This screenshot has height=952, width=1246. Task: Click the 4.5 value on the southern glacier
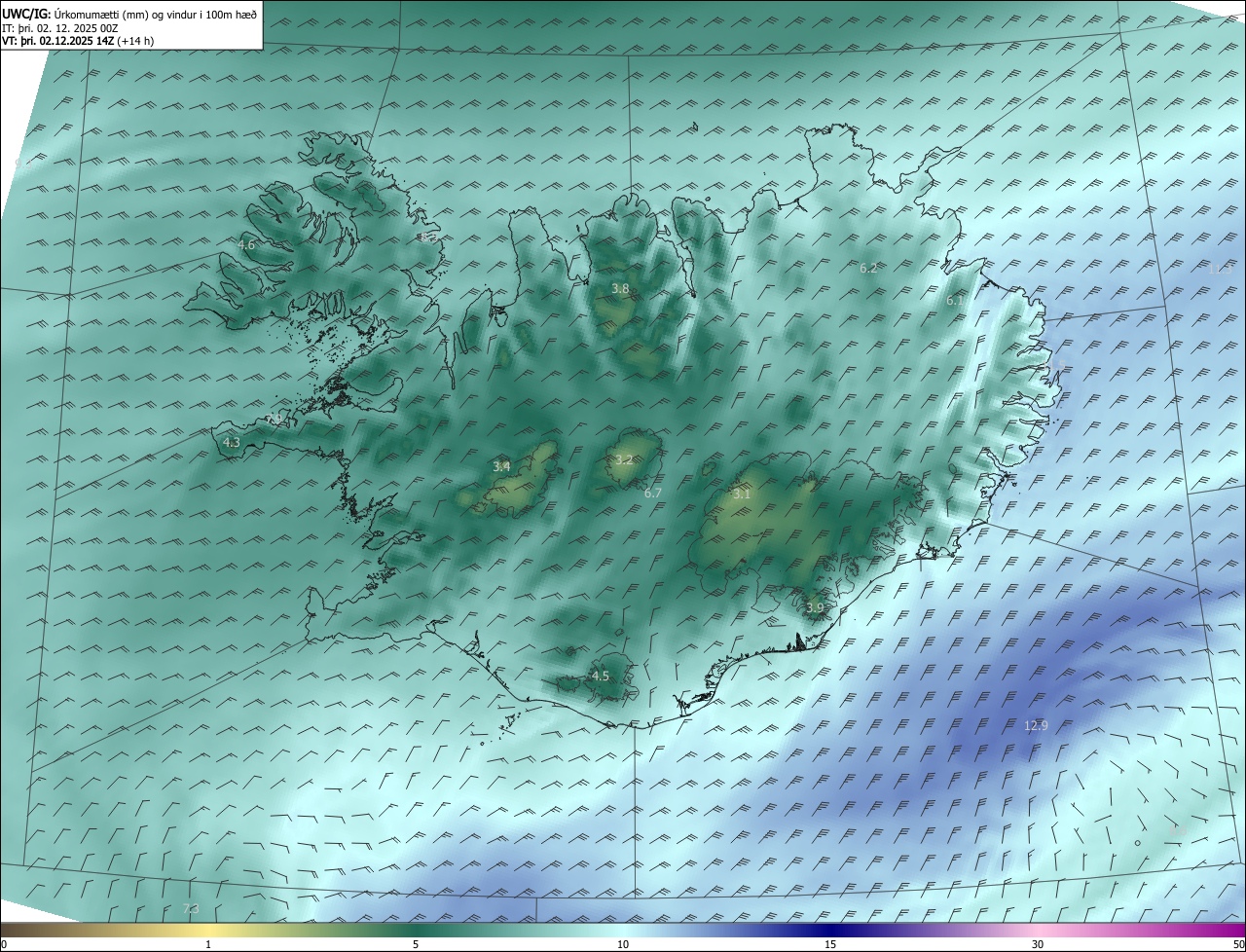point(601,676)
